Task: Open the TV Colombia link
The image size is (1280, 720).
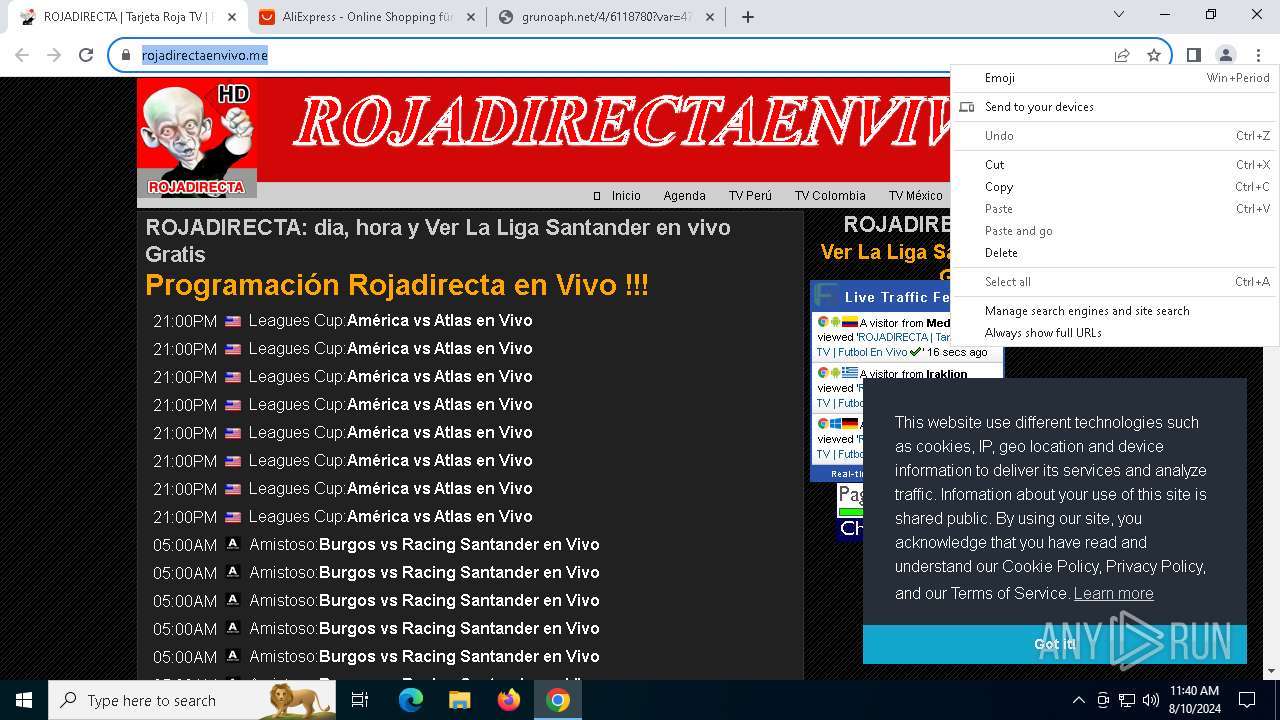Action: (x=830, y=196)
